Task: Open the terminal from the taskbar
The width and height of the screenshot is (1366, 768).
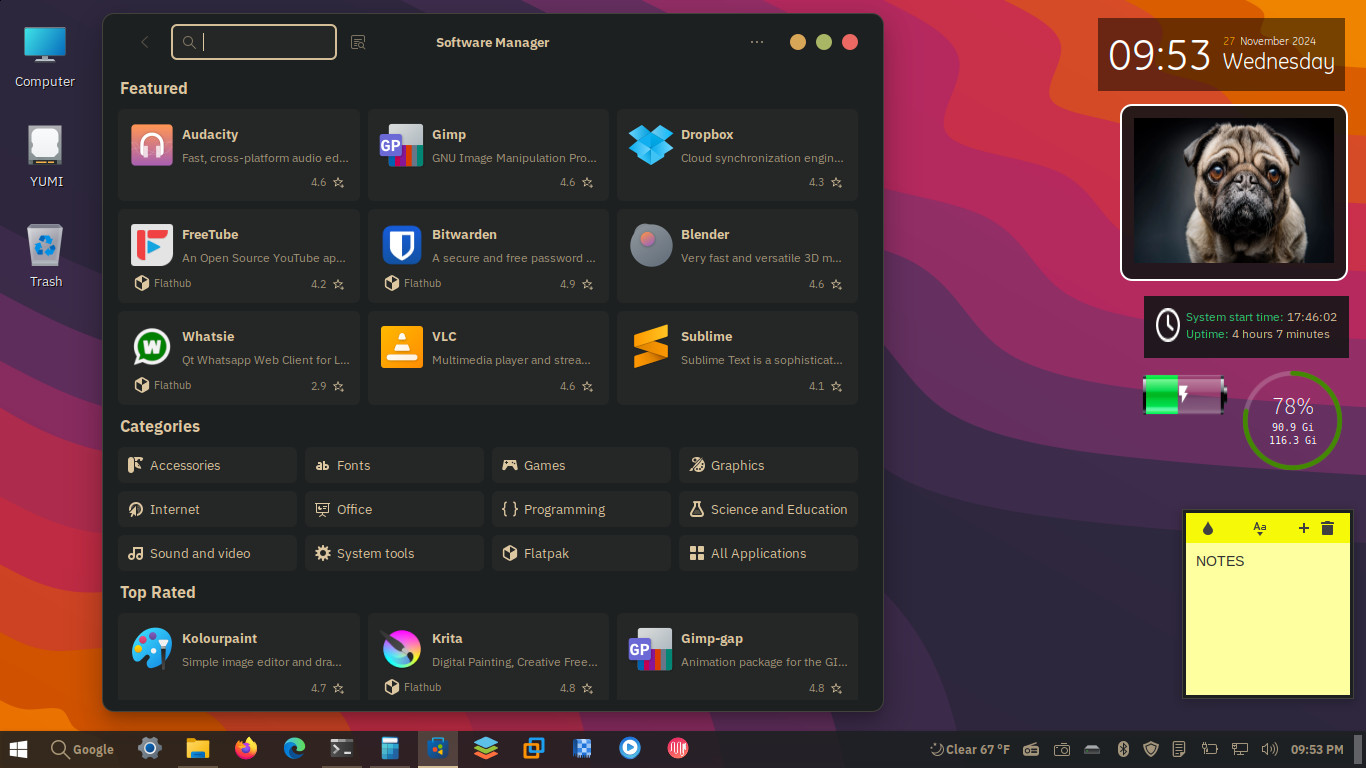Action: [342, 748]
